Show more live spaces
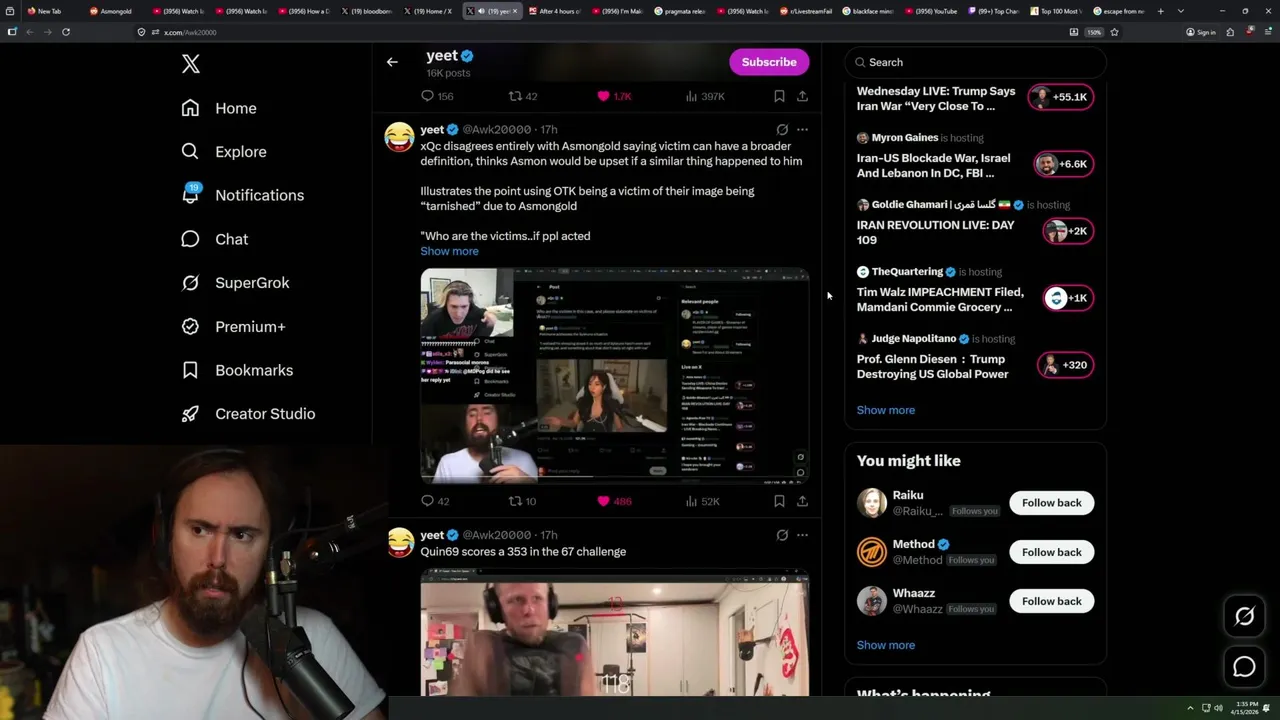1280x720 pixels. pos(886,410)
